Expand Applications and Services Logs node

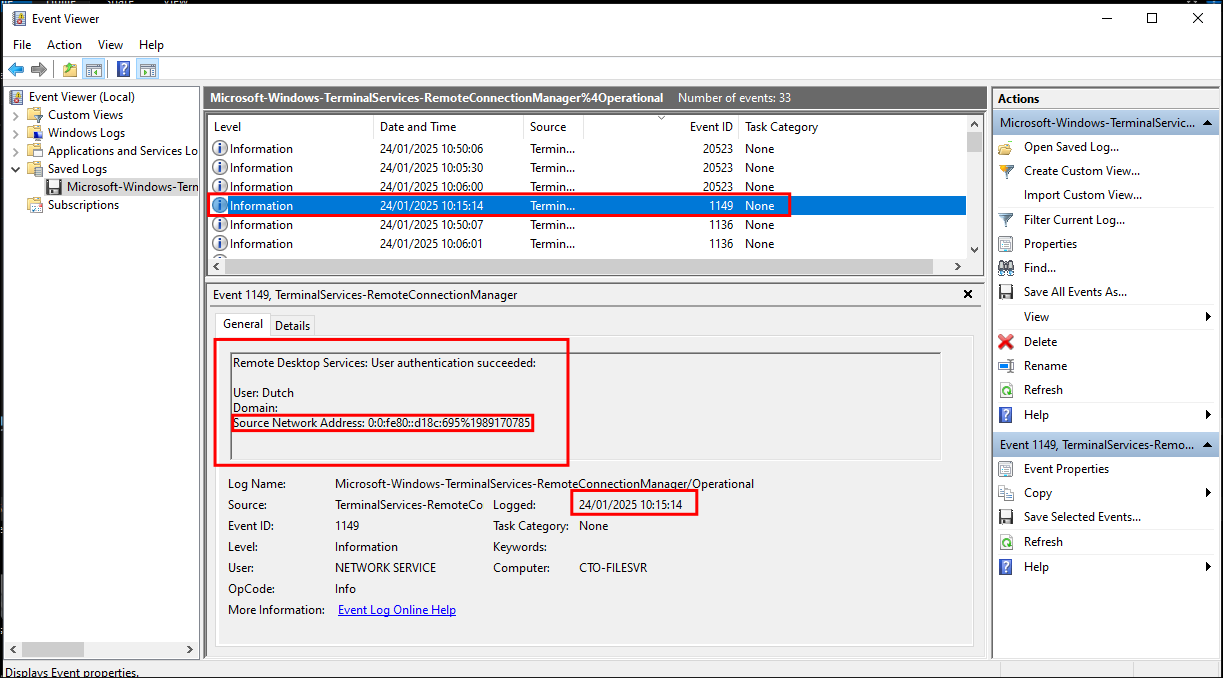tap(16, 151)
